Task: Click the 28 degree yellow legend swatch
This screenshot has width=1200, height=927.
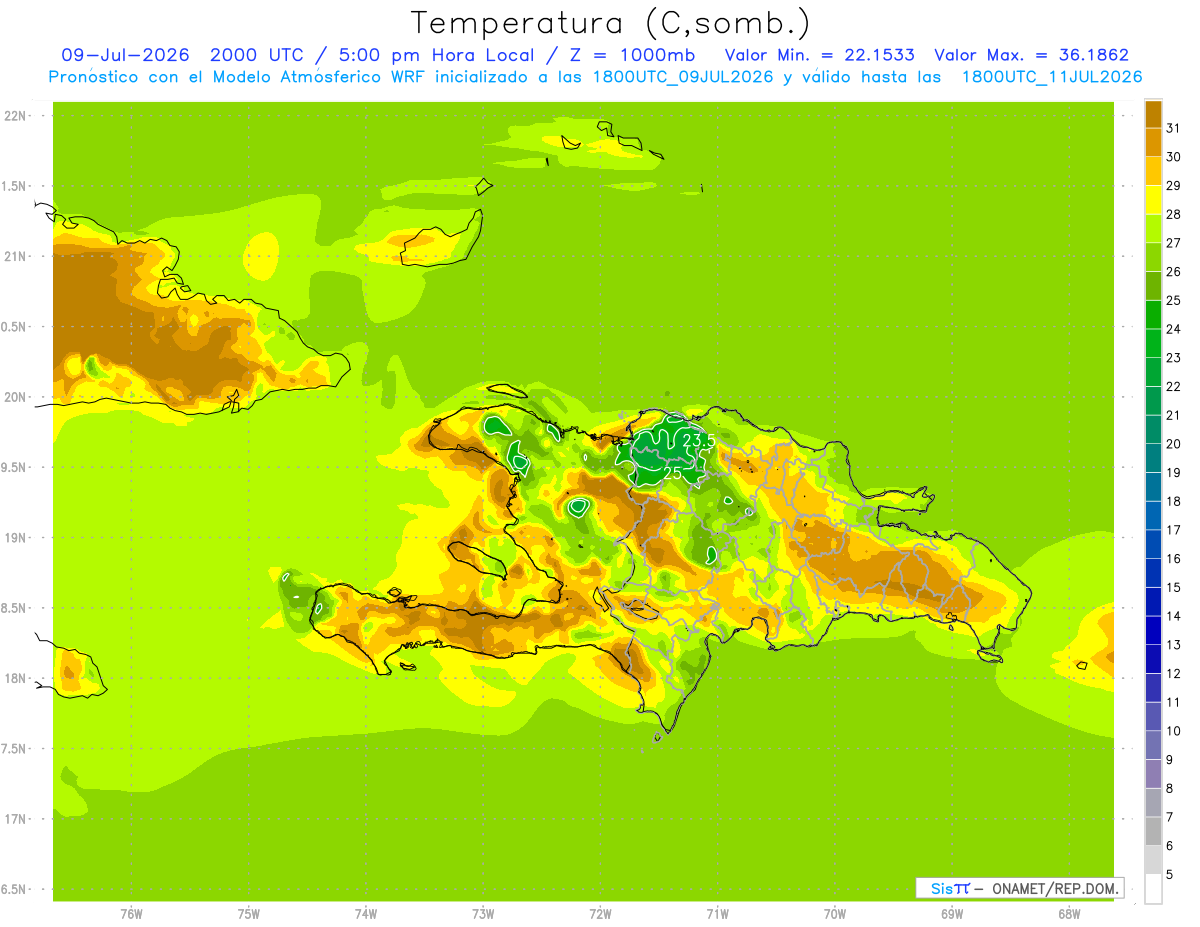Action: tap(1153, 200)
